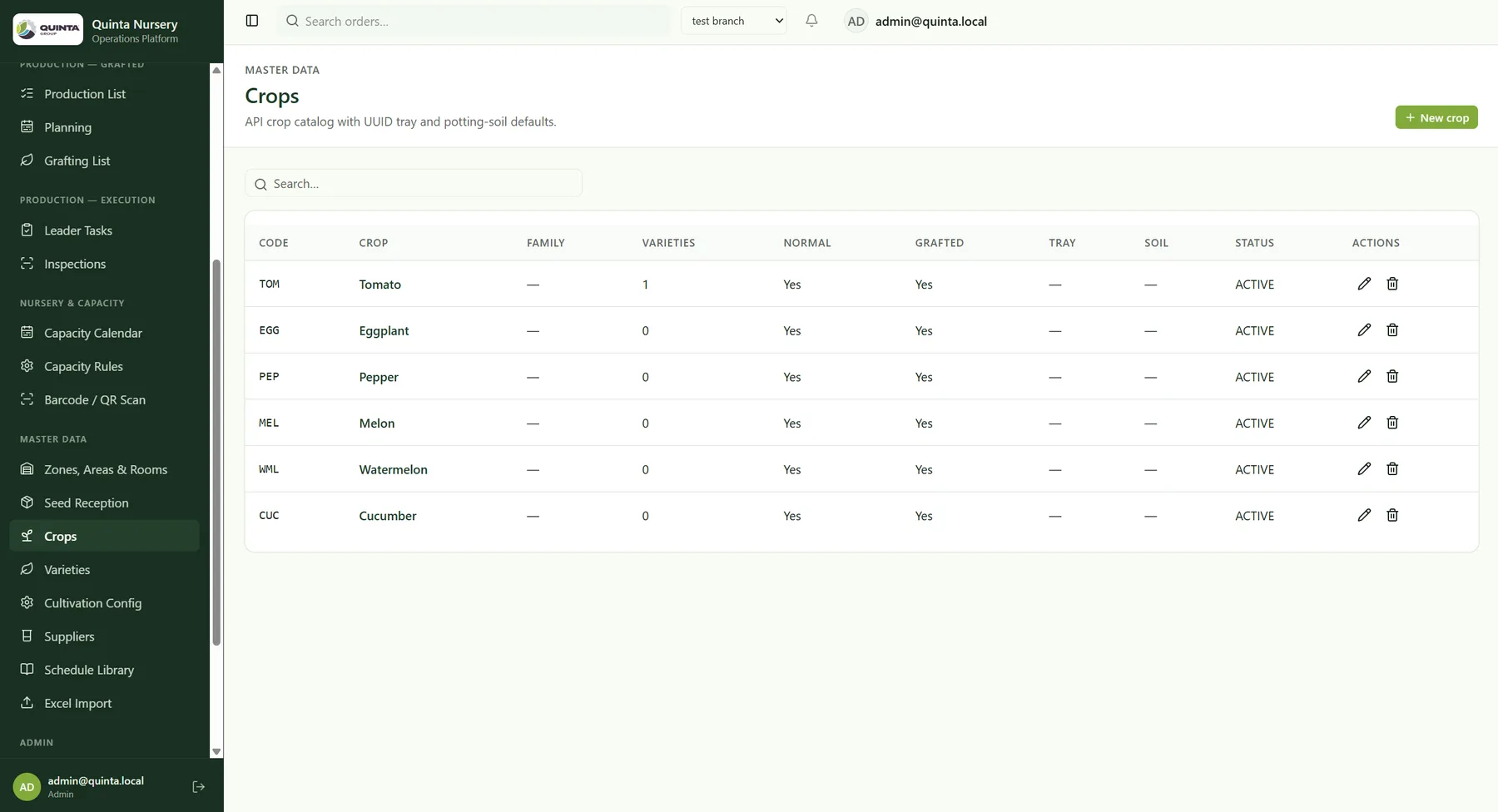Go to Suppliers page

(104, 636)
